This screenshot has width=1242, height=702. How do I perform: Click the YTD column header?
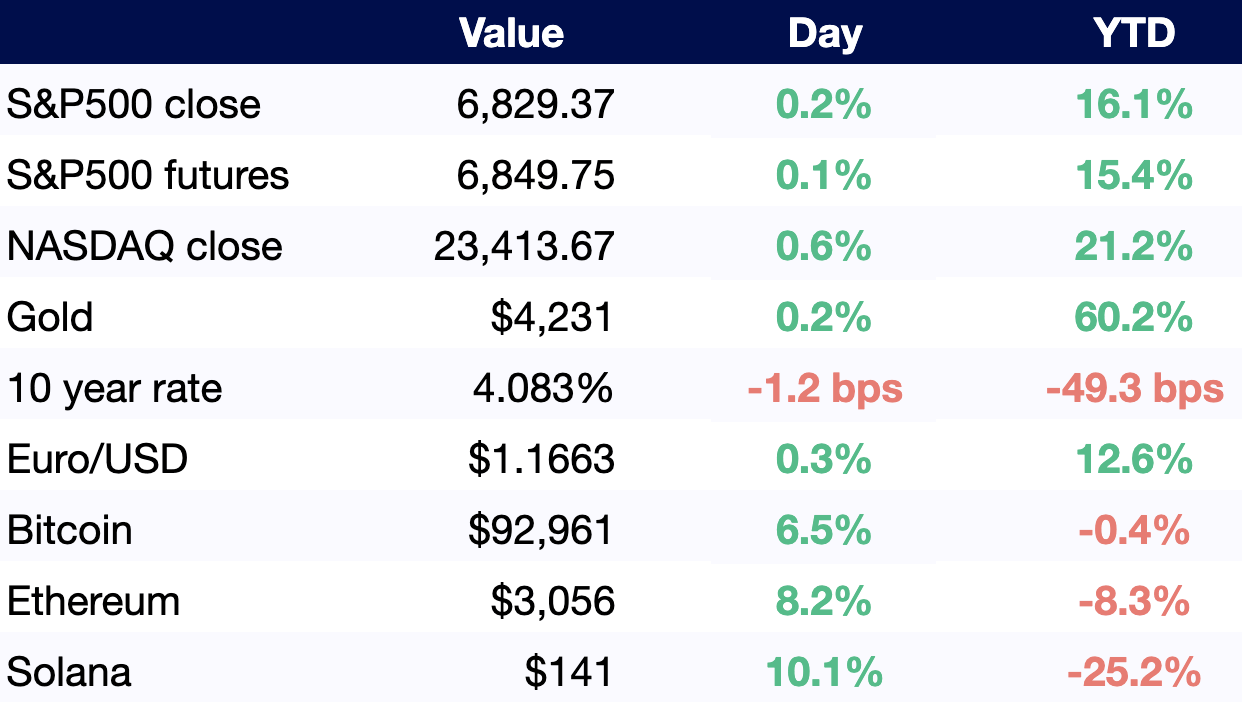(x=1134, y=34)
